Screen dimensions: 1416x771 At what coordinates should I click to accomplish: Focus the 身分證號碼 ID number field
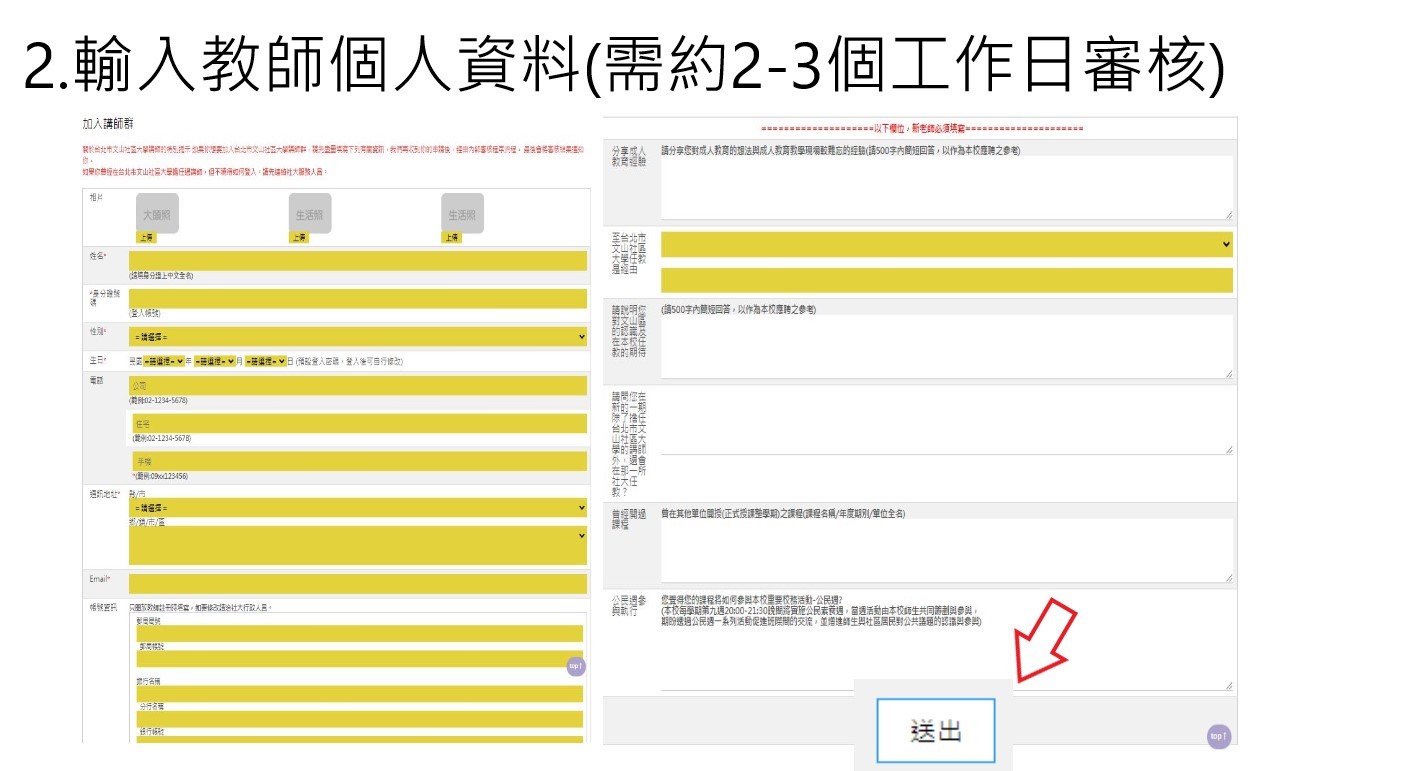(358, 298)
